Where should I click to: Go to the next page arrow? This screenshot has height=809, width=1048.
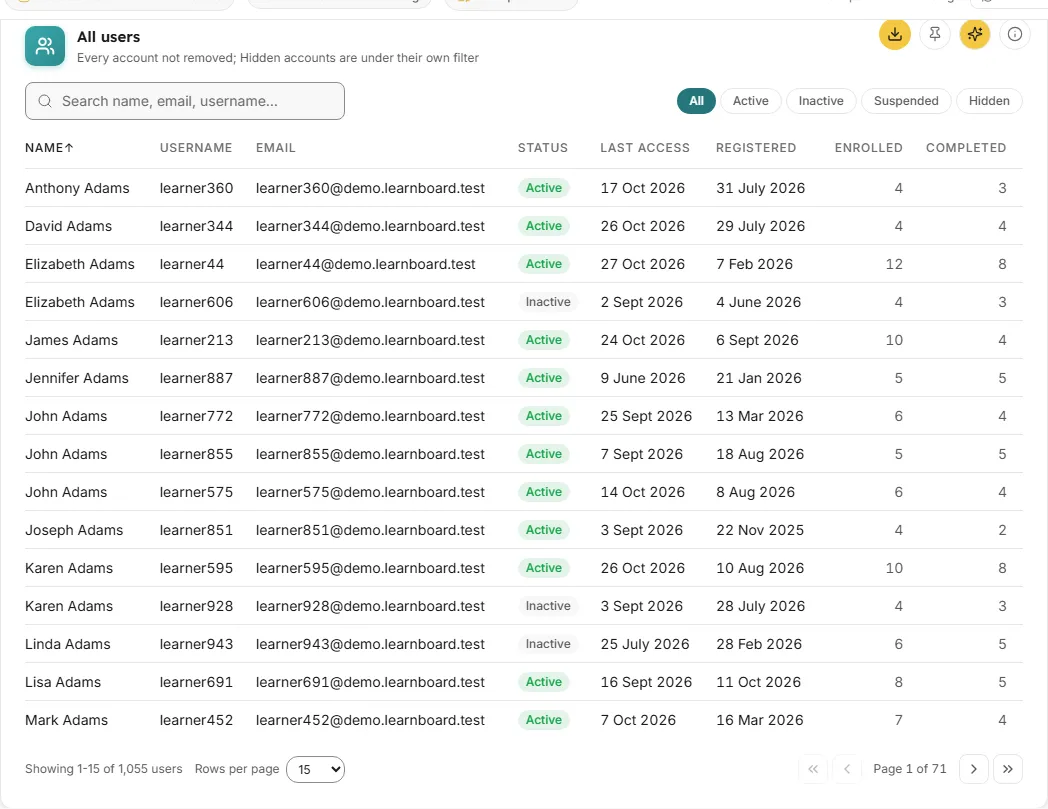(x=973, y=769)
